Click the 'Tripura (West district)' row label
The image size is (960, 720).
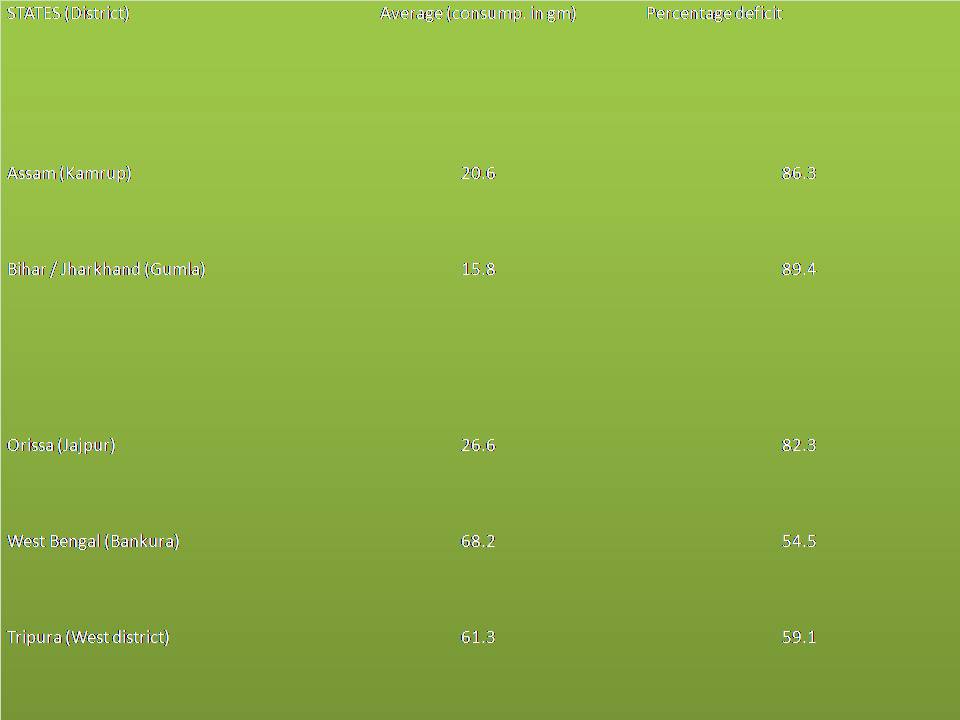tap(88, 637)
